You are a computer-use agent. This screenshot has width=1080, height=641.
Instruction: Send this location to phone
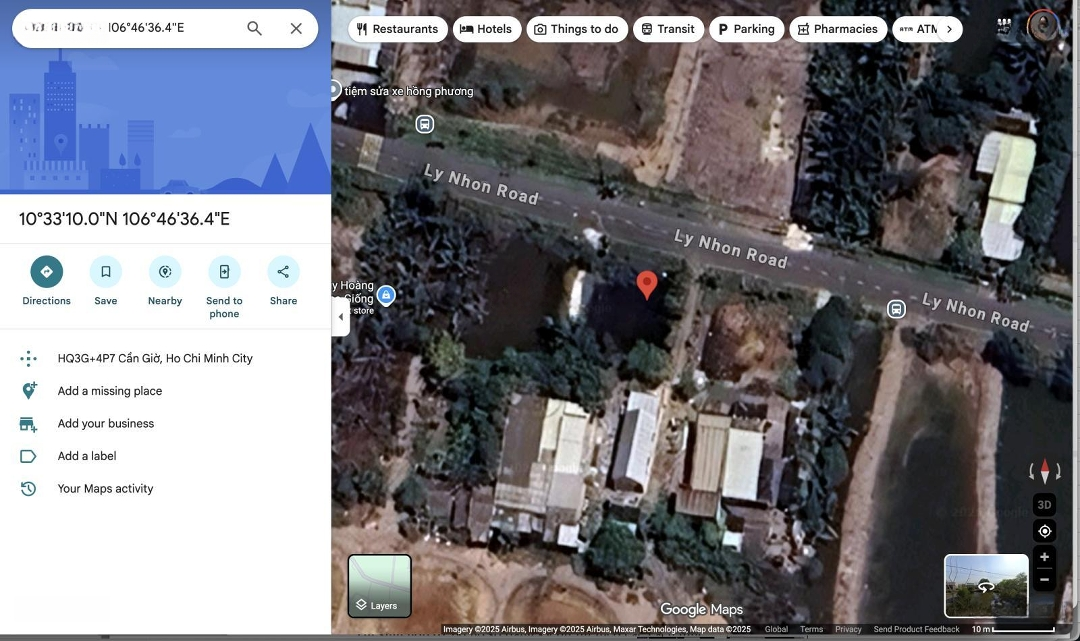point(224,272)
